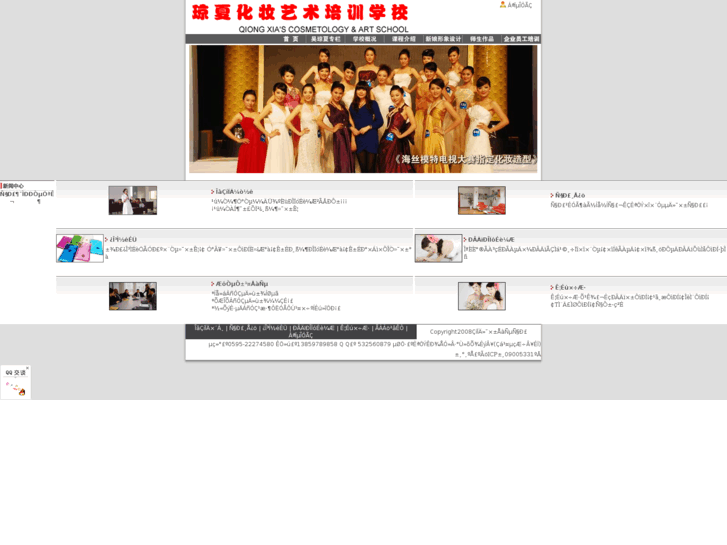Screen dimensions: 727x545
Task: Open the 企业员工培训 navigation item
Action: coord(522,39)
